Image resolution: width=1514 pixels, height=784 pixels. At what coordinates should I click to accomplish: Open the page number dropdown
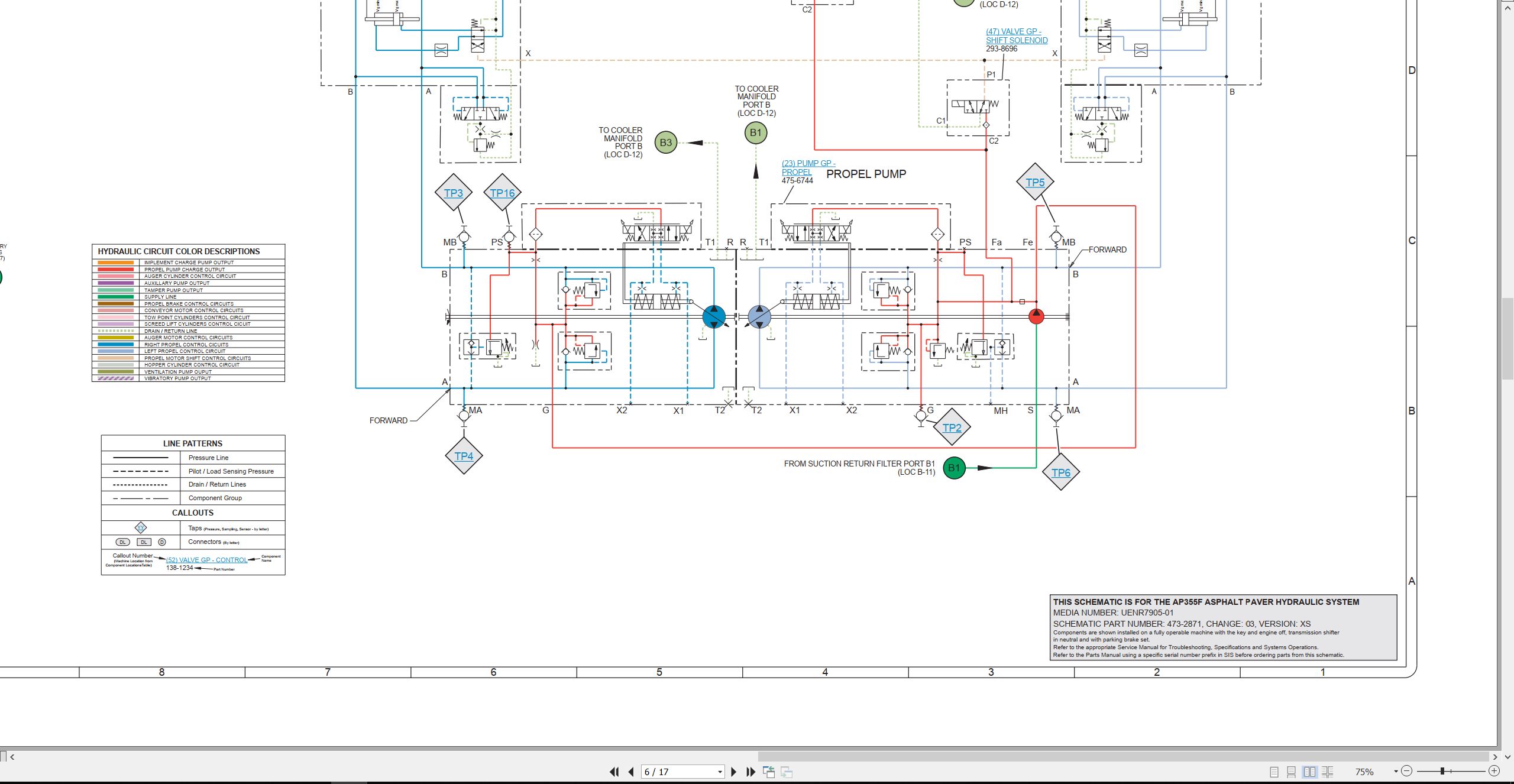coord(720,772)
